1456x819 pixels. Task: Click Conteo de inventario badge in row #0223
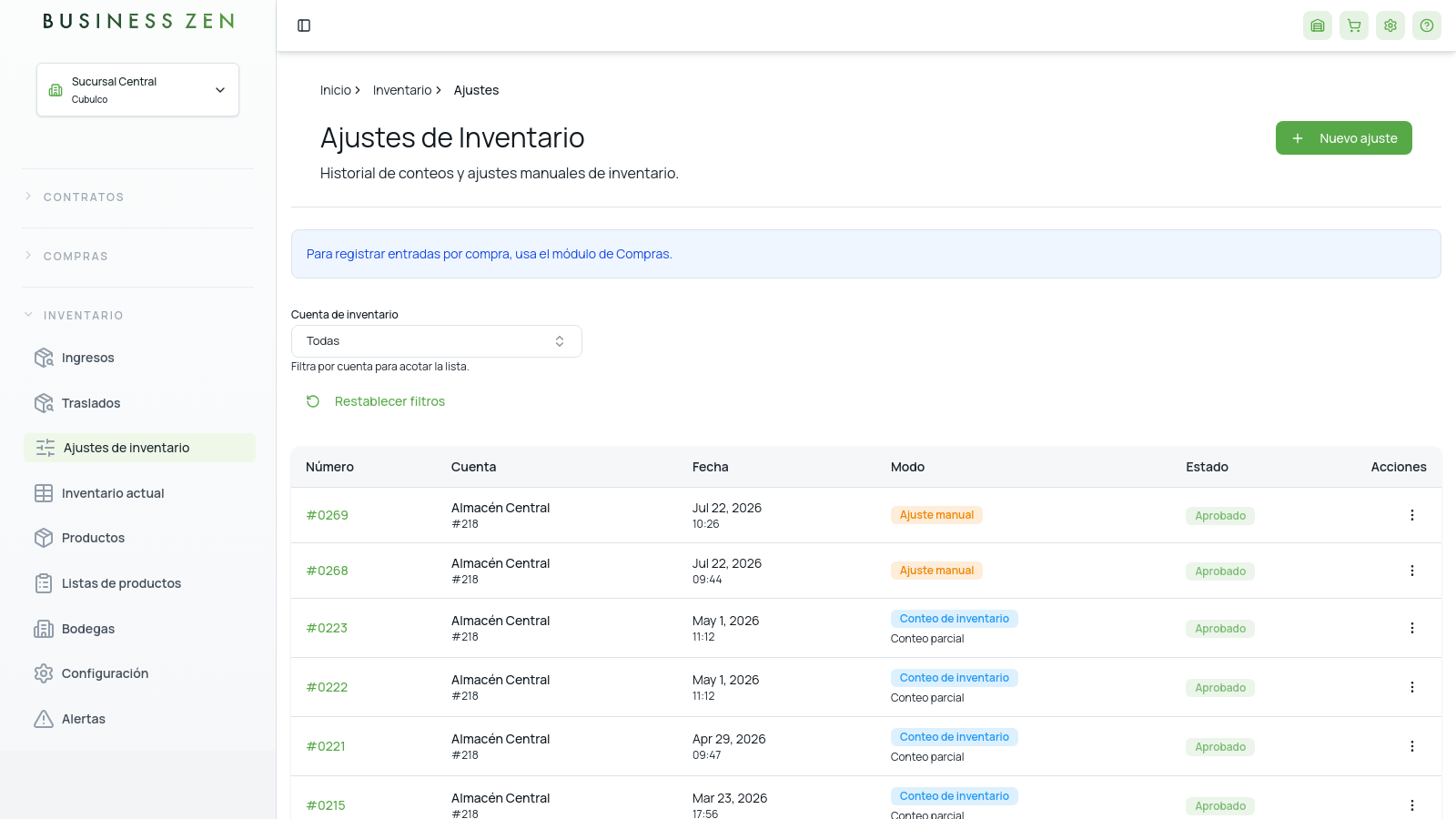click(955, 619)
